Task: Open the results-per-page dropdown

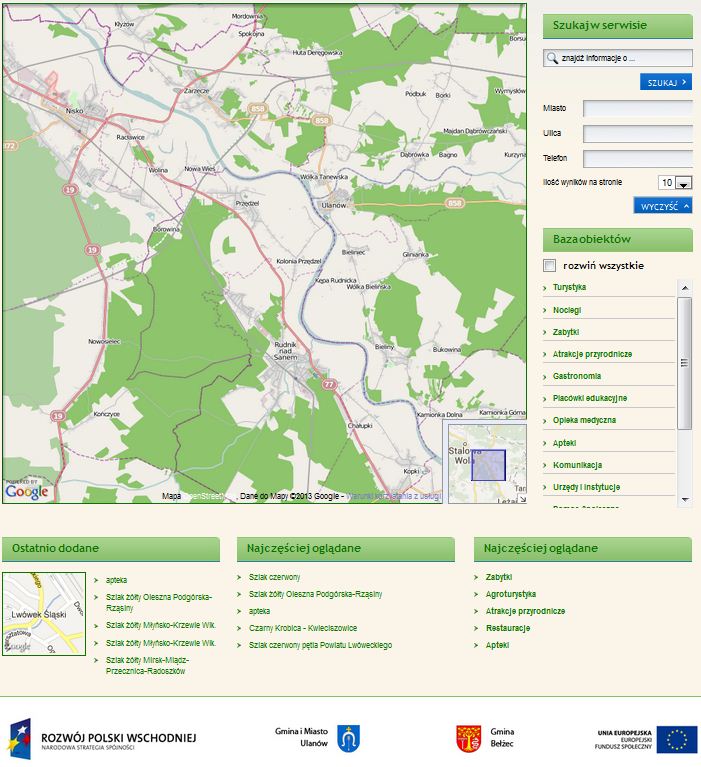Action: [x=683, y=183]
